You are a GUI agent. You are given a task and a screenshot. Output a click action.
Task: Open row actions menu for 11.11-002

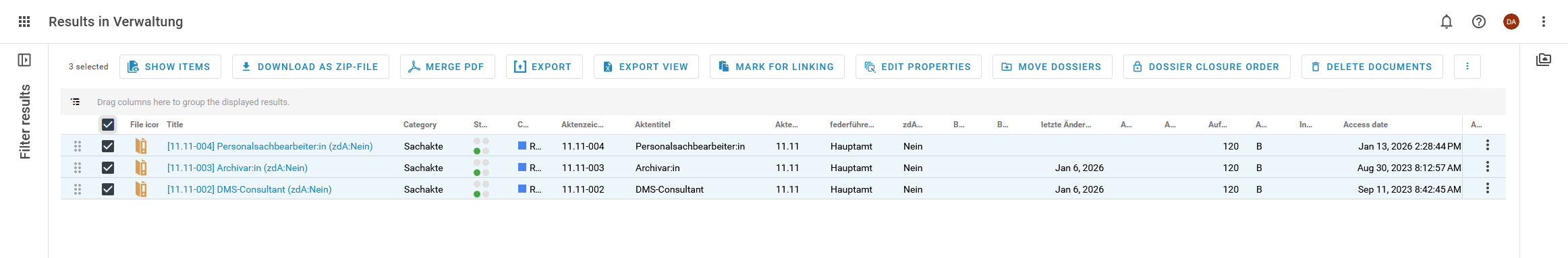1488,189
